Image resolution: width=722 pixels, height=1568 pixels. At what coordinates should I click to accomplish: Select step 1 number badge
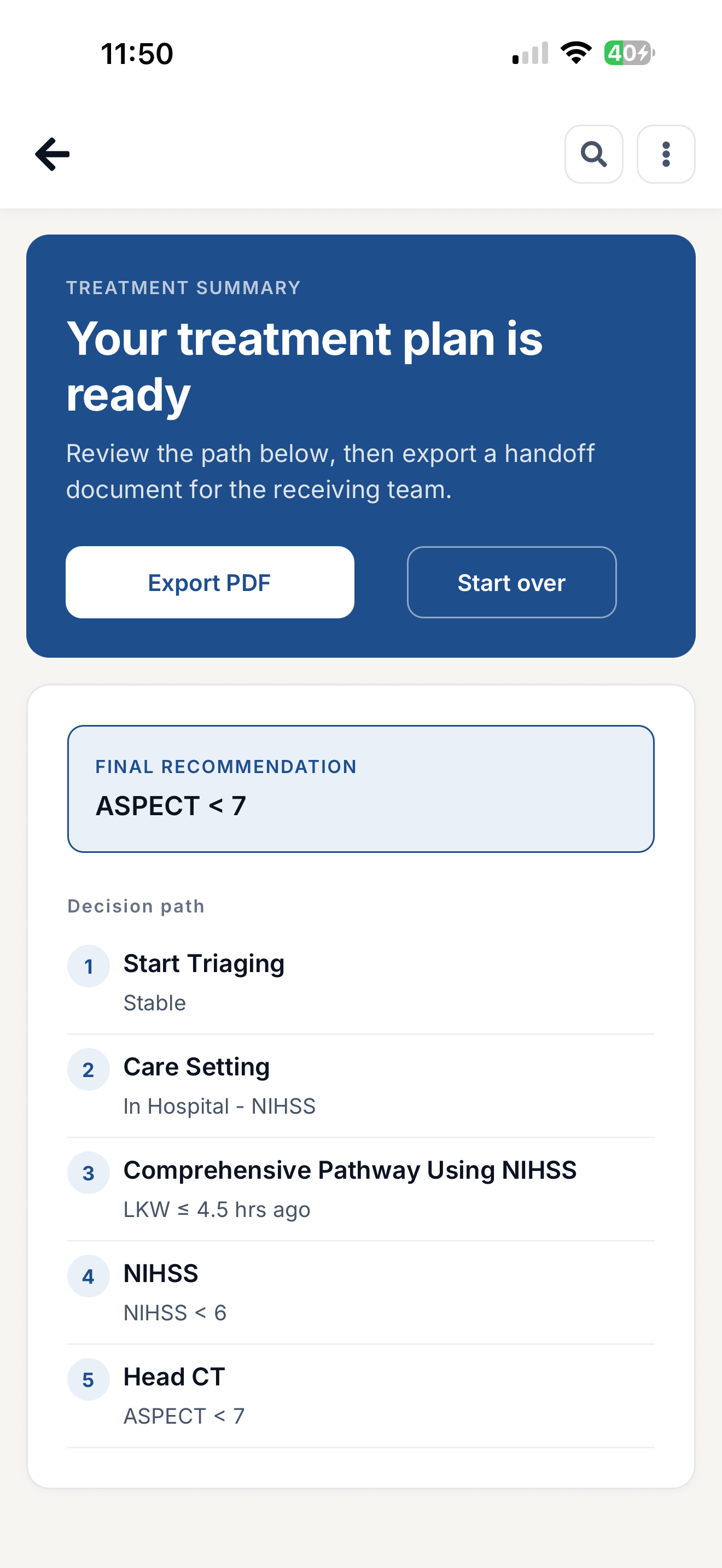point(88,966)
